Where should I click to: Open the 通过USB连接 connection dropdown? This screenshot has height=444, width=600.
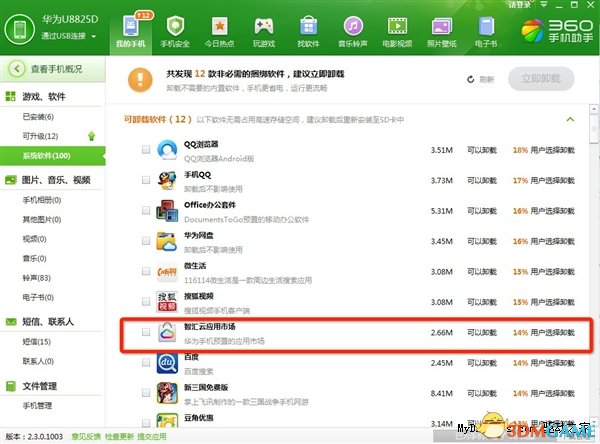68,36
